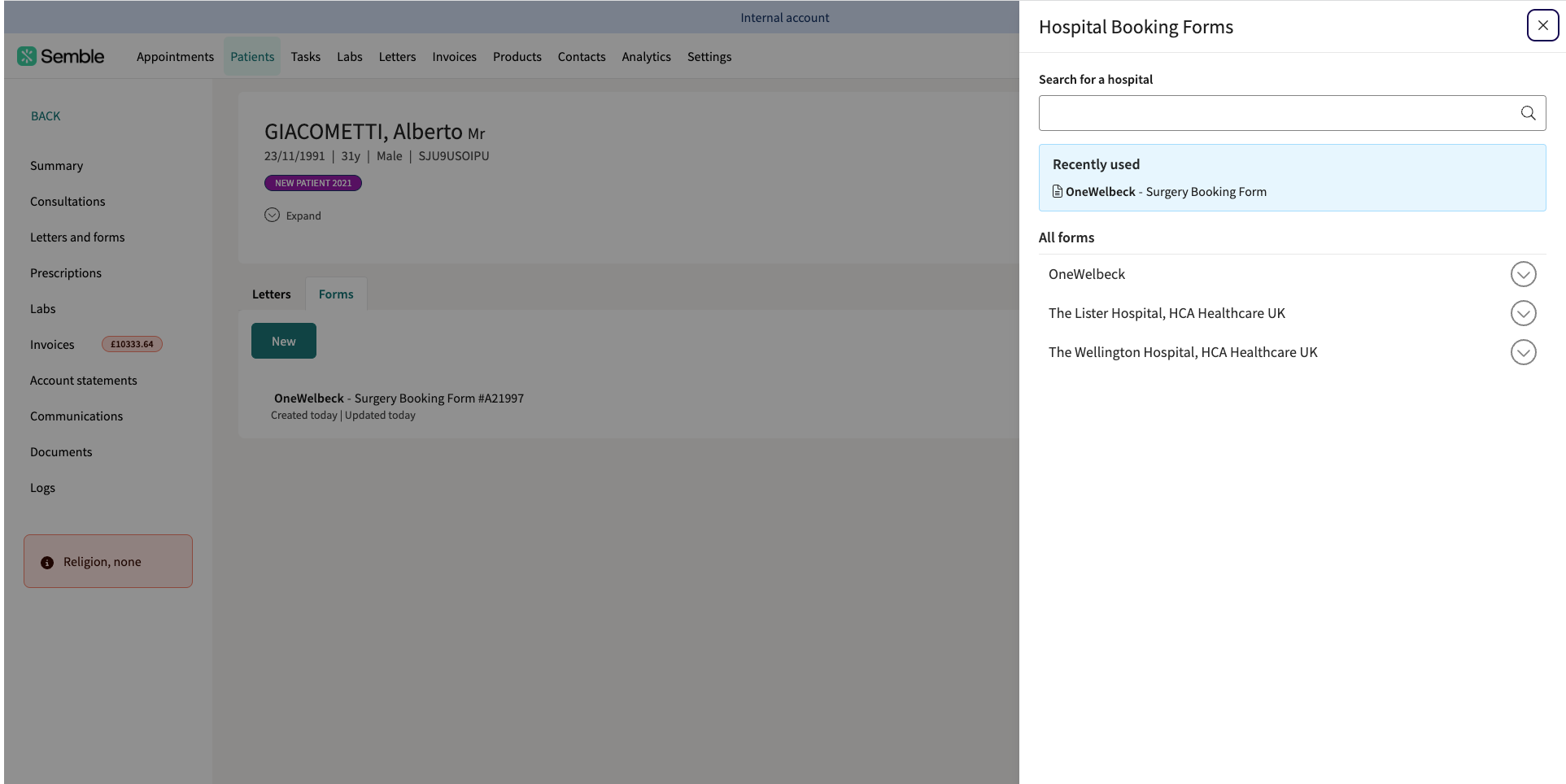This screenshot has width=1566, height=784.
Task: Expand The Lister Hospital forms list
Action: (1523, 313)
